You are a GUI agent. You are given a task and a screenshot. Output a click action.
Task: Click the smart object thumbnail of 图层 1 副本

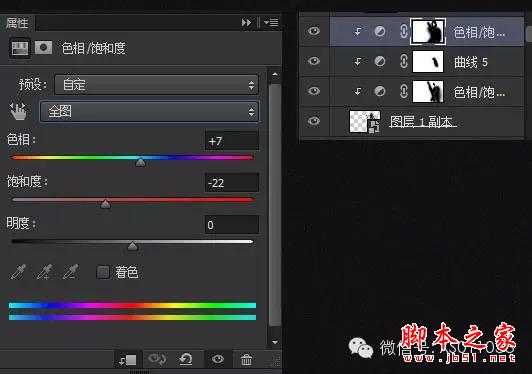coord(365,121)
